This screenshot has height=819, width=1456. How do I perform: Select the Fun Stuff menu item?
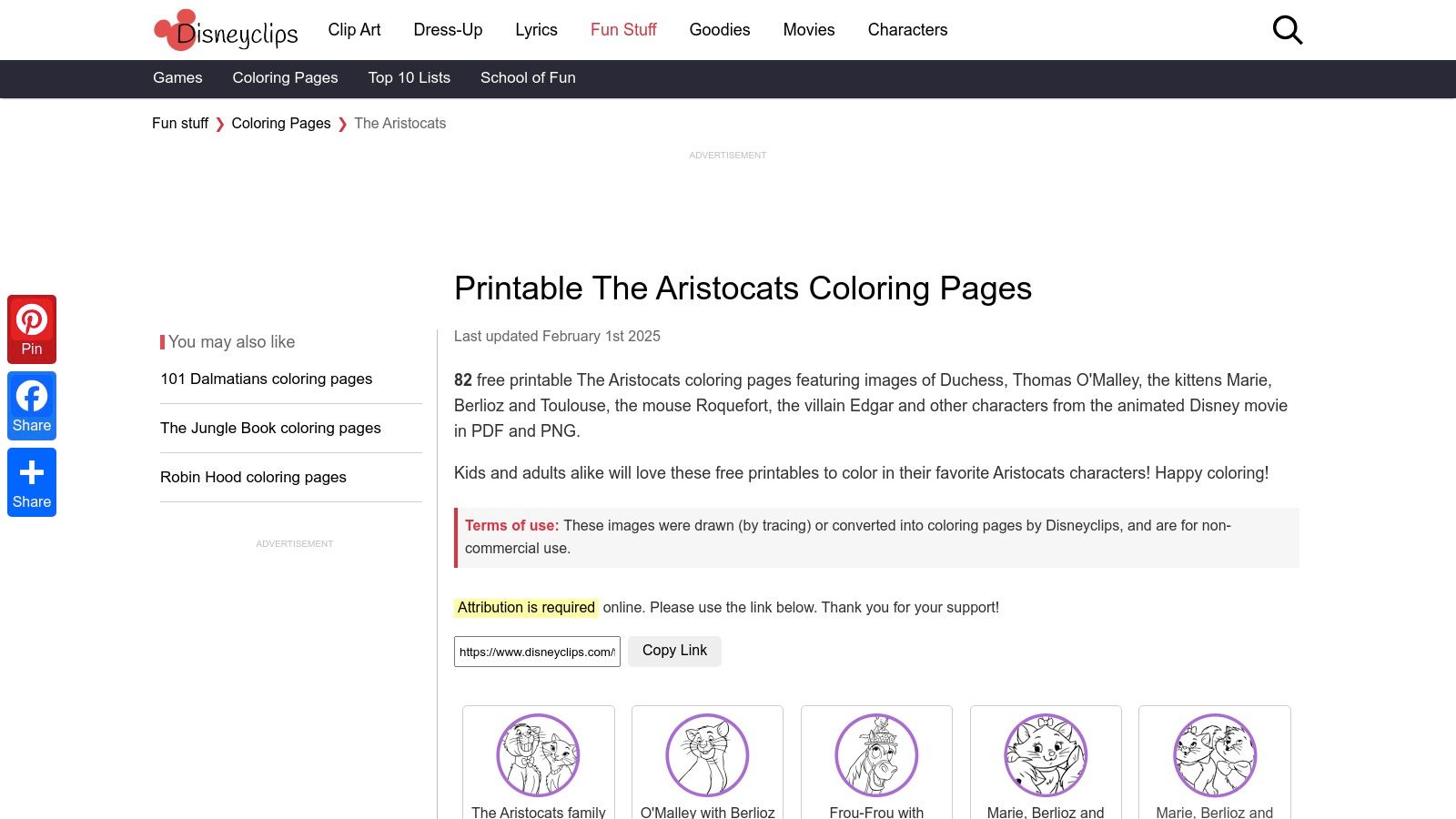pos(623,30)
